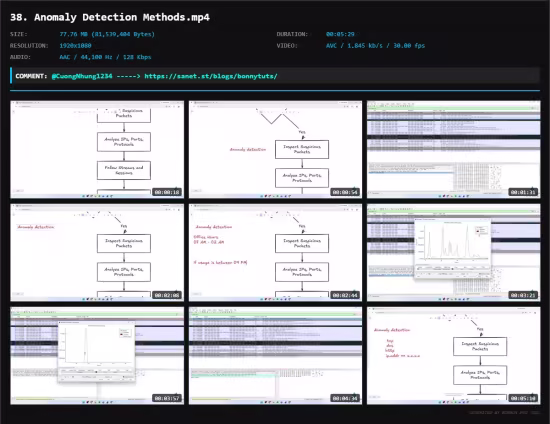550x424 pixels.
Task: Click the 00:01:31 timestamp badge
Action: click(523, 192)
